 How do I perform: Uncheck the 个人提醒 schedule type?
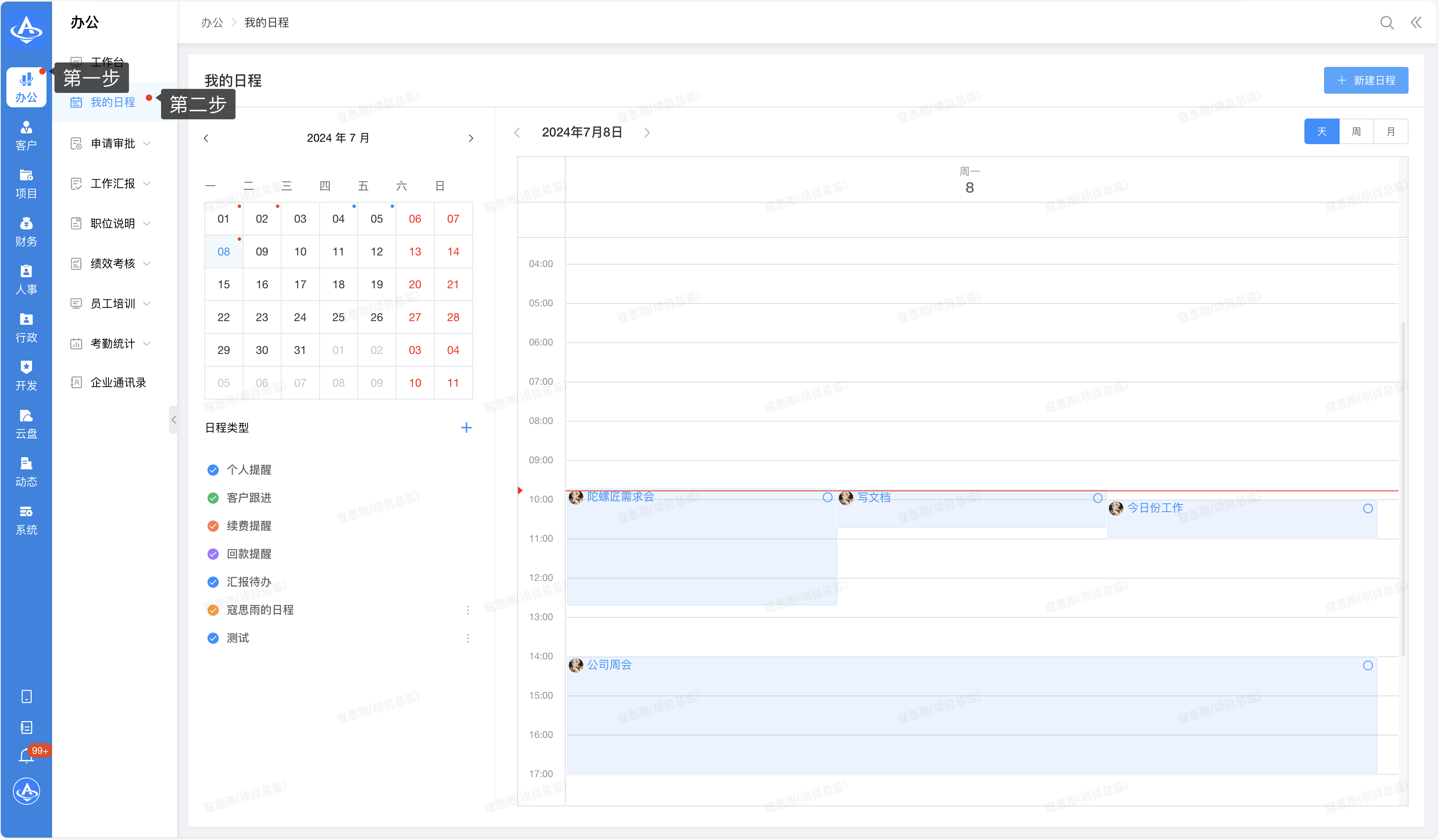click(213, 470)
